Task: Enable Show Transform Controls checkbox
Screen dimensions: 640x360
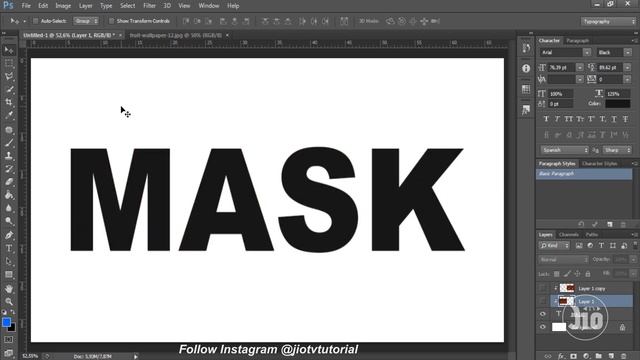Action: tap(111, 21)
